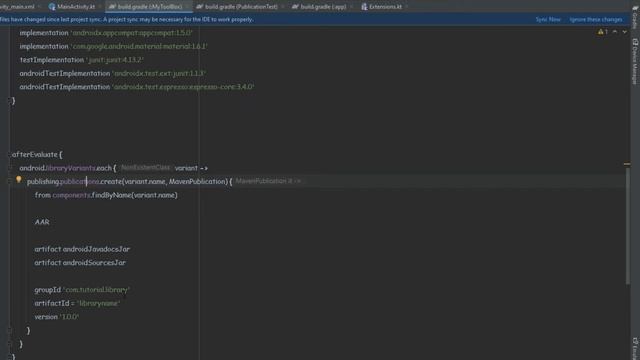Click the project sync notification message
This screenshot has height=360, width=640.
(127, 19)
